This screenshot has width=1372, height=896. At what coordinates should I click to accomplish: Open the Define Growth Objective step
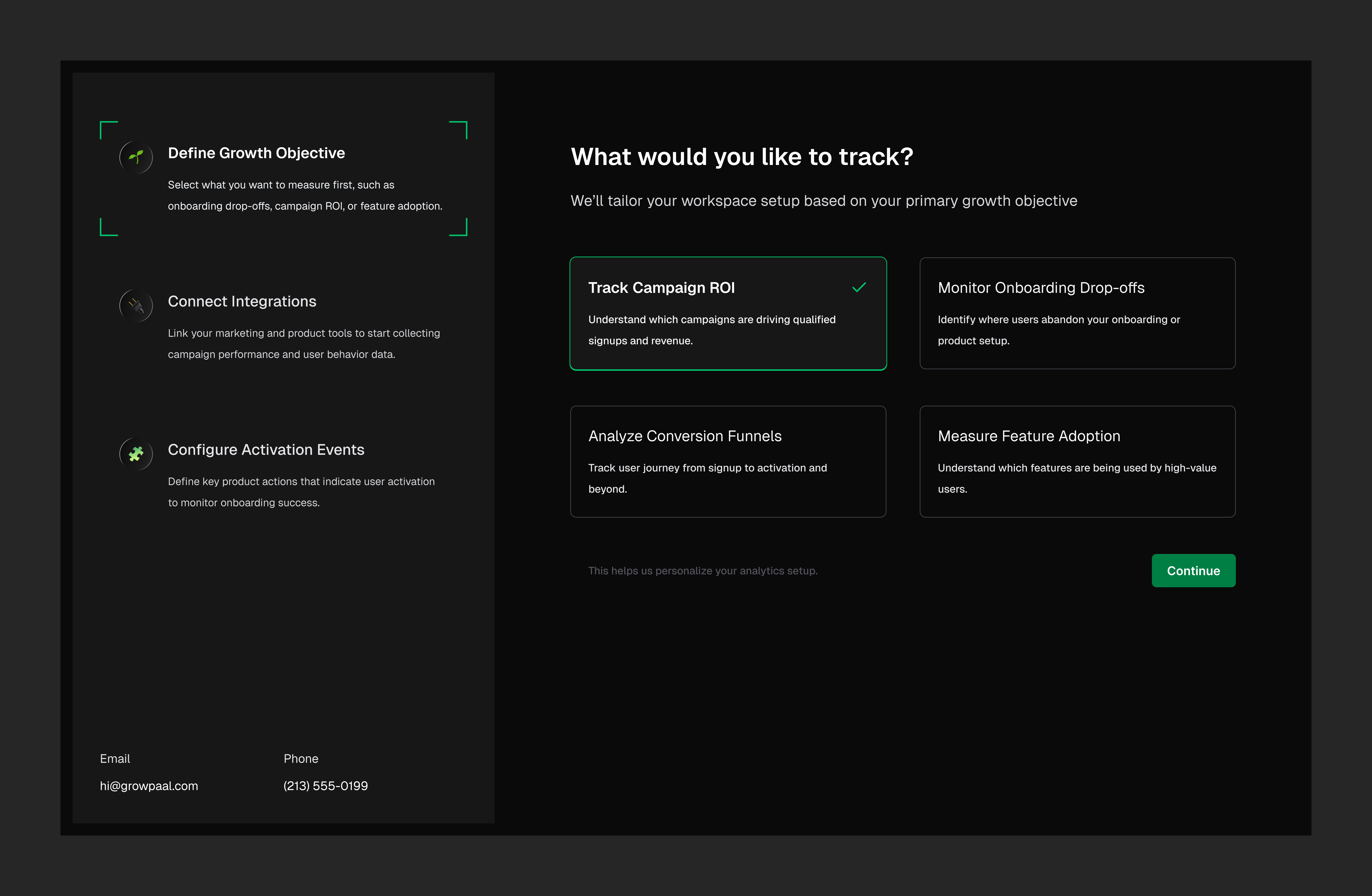point(256,153)
